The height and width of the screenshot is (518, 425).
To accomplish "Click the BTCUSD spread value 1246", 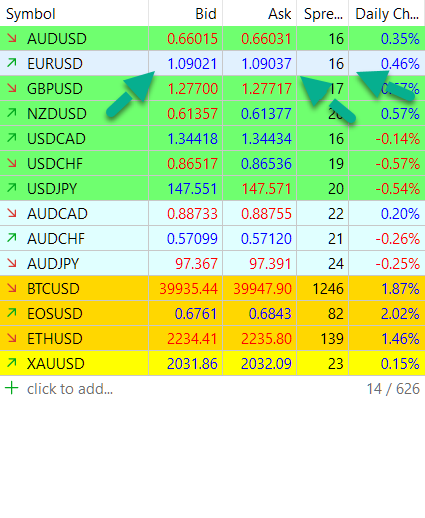I will coord(328,289).
